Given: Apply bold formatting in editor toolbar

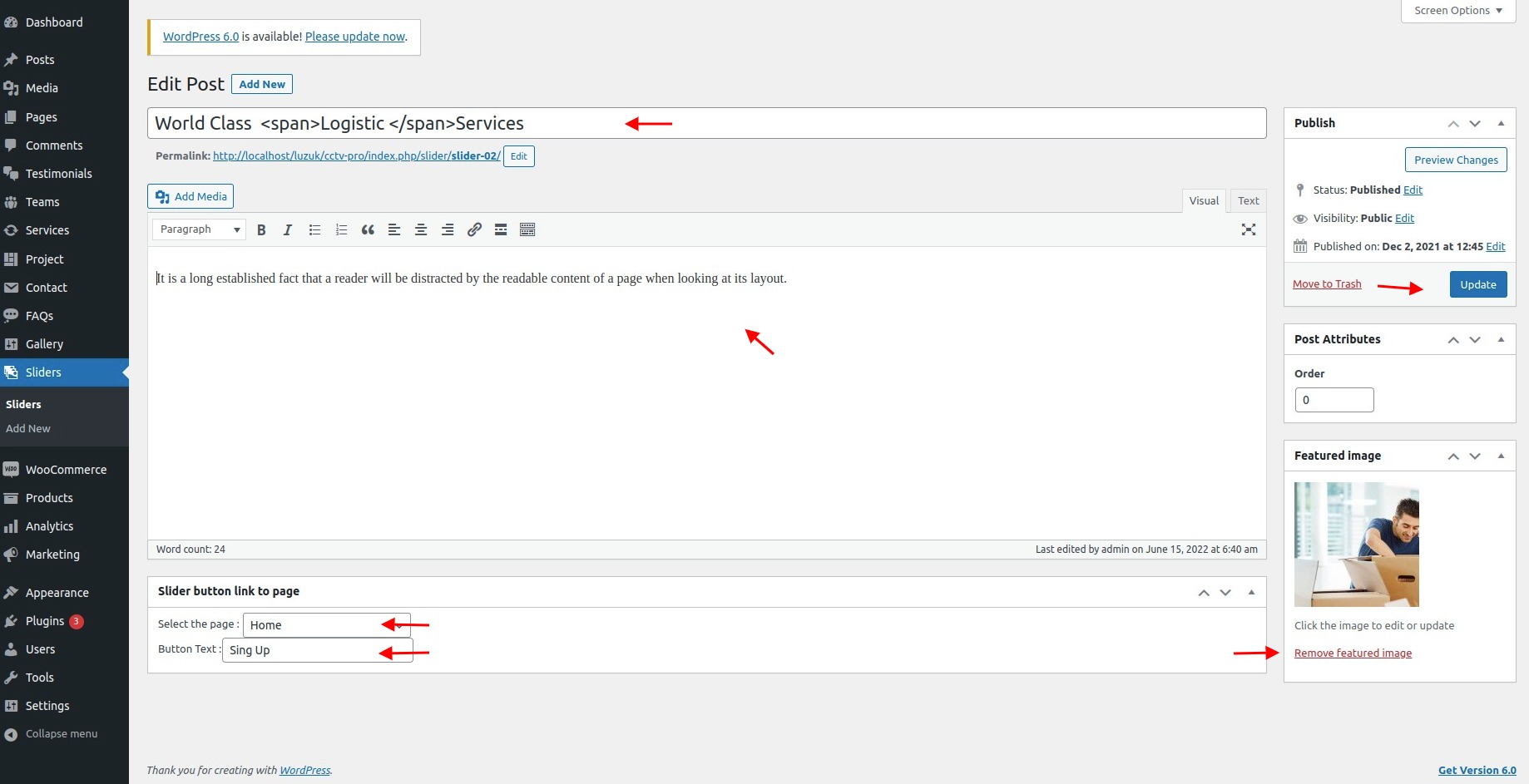Looking at the screenshot, I should [x=261, y=230].
